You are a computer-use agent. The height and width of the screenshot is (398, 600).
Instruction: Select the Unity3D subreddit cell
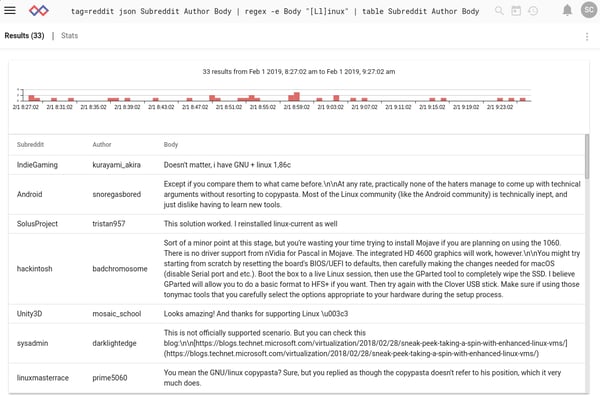coord(29,314)
